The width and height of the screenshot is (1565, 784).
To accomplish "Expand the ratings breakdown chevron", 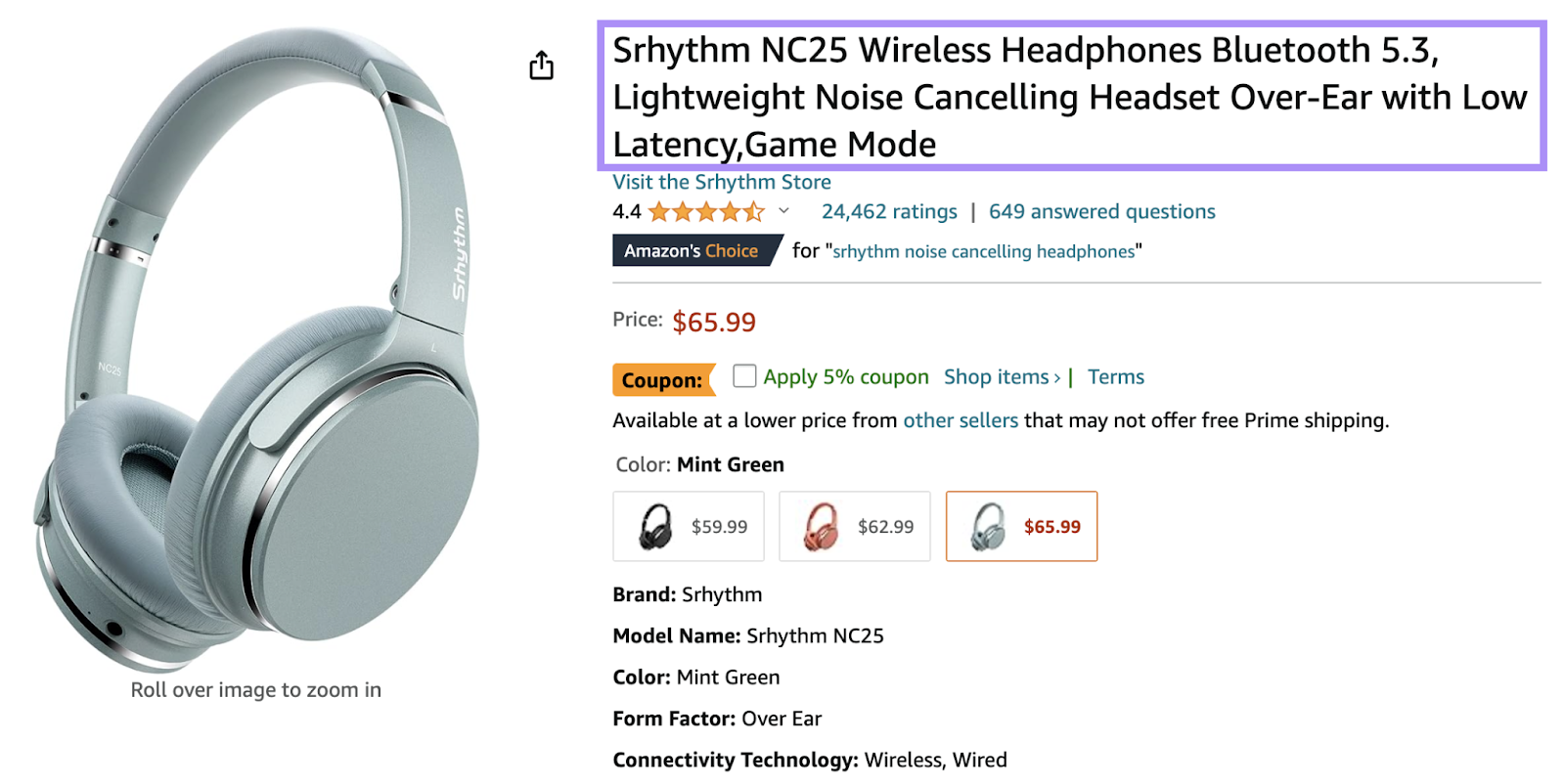I will (783, 211).
